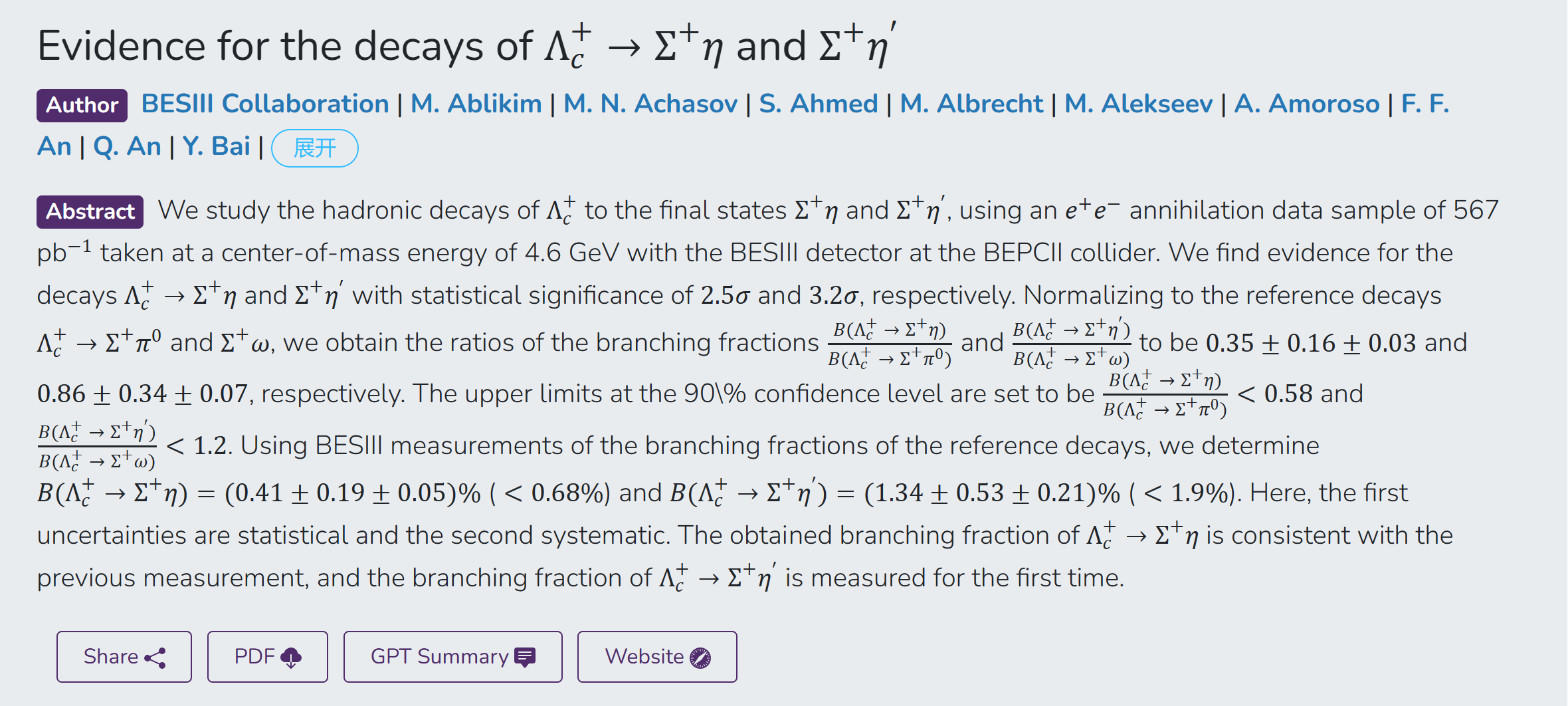Click the cloud download icon beside PDF
Viewport: 1568px width, 706px height.
tap(291, 657)
